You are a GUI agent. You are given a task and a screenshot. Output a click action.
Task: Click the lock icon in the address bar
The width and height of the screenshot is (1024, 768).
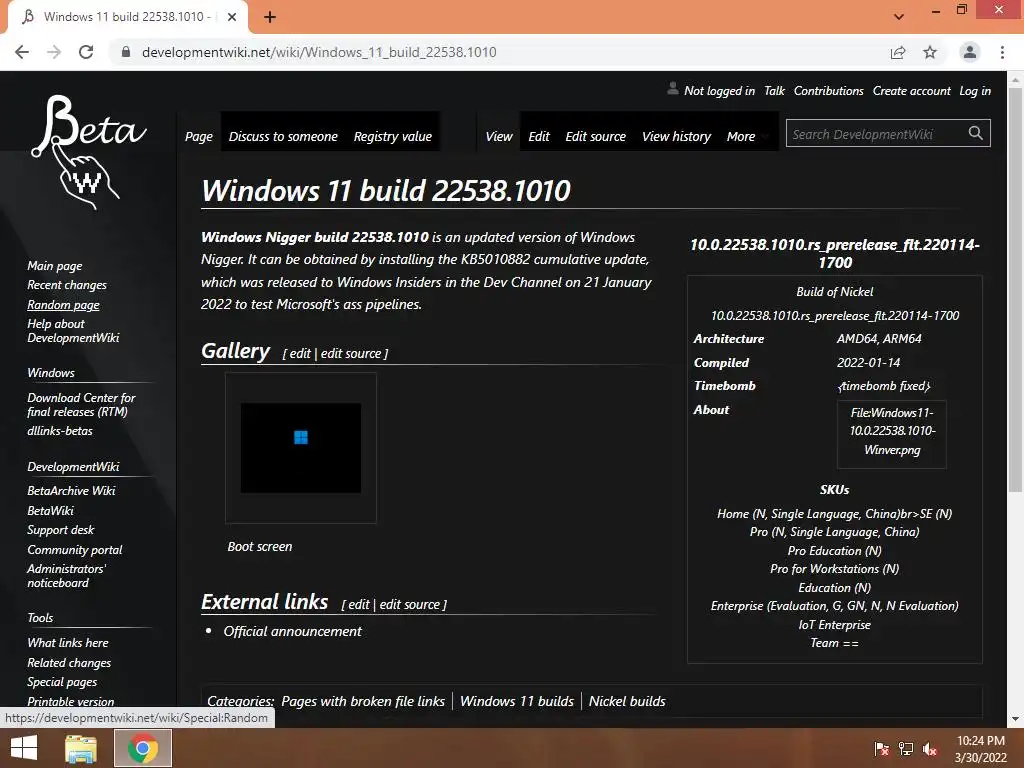pos(126,52)
